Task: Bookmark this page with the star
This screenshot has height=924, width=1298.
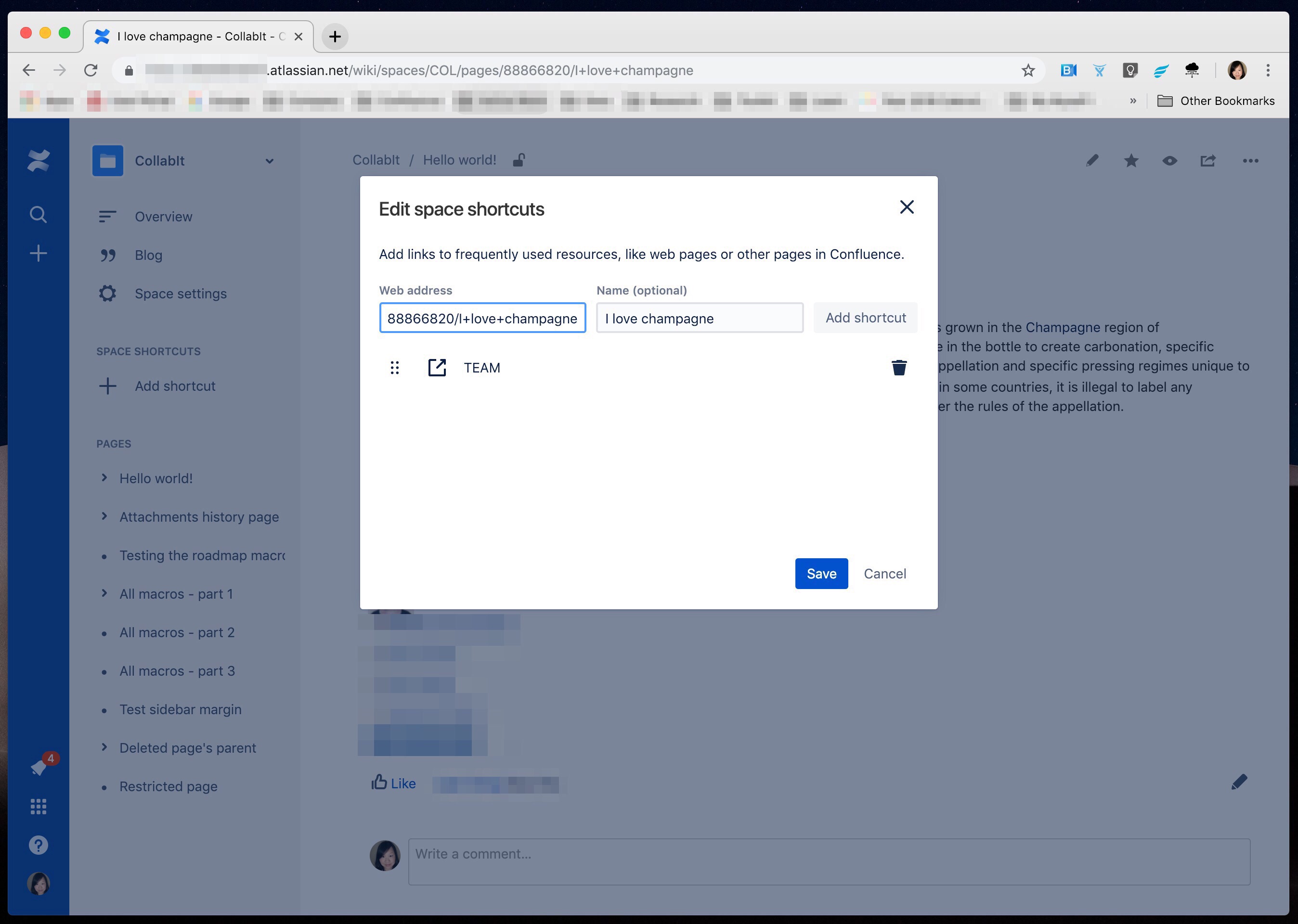Action: pos(1028,70)
